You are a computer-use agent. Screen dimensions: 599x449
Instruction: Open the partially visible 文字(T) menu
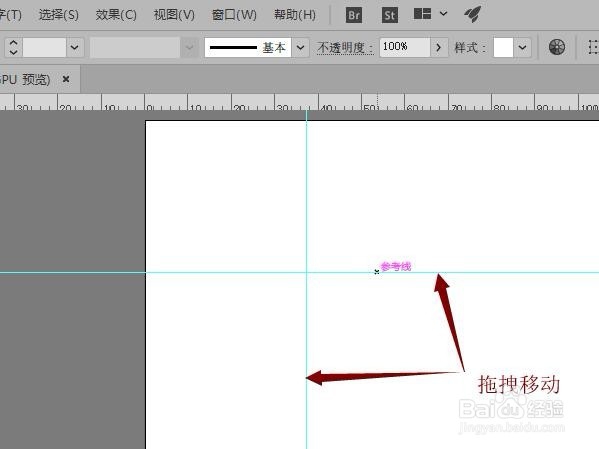(x=10, y=15)
